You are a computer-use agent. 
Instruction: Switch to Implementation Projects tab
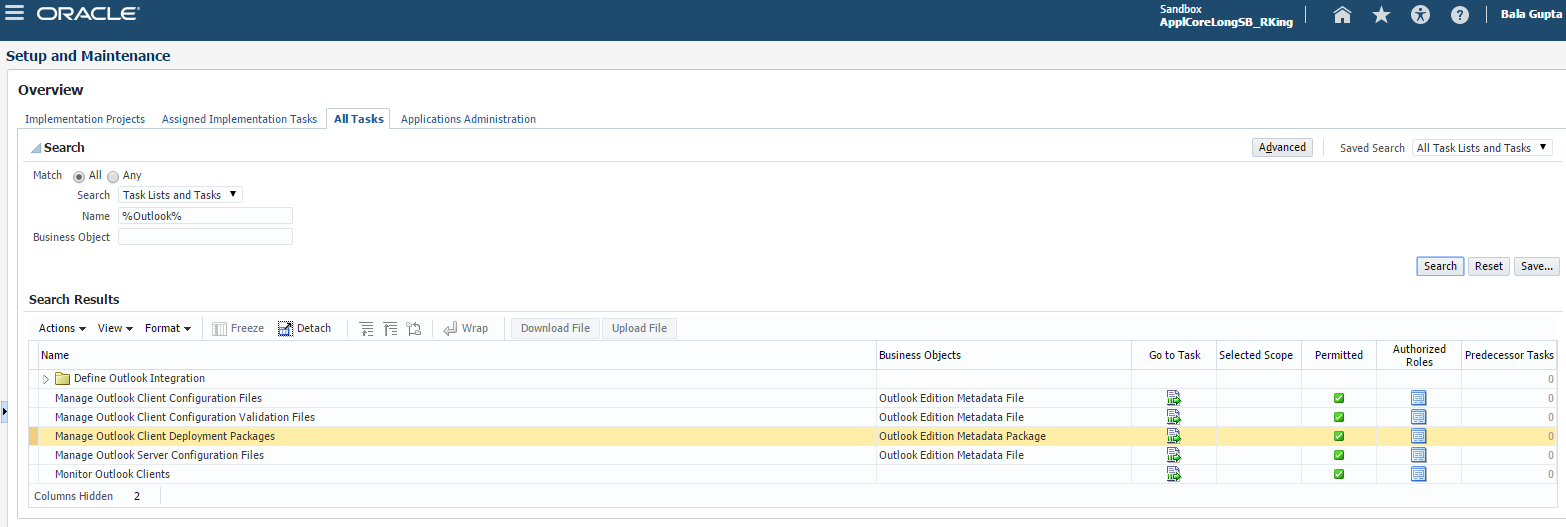(x=85, y=119)
